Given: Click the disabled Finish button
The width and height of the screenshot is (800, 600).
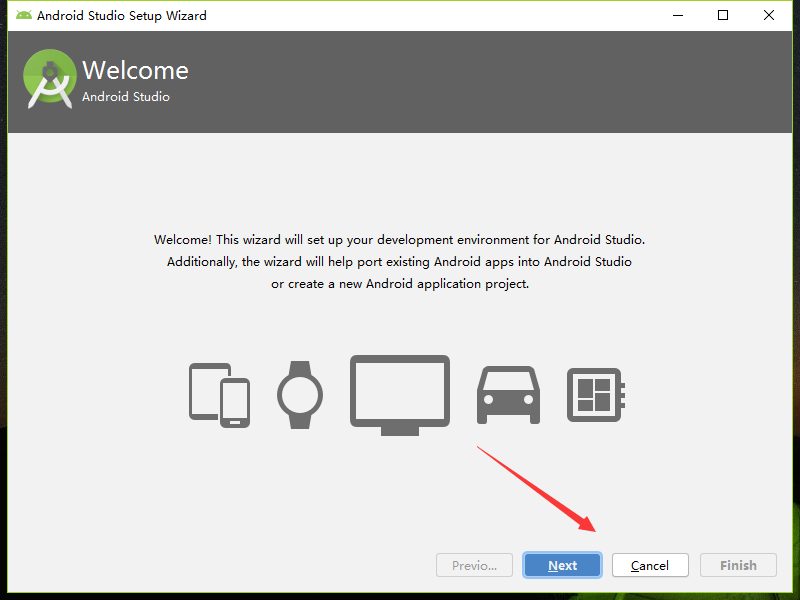Looking at the screenshot, I should pos(738,565).
